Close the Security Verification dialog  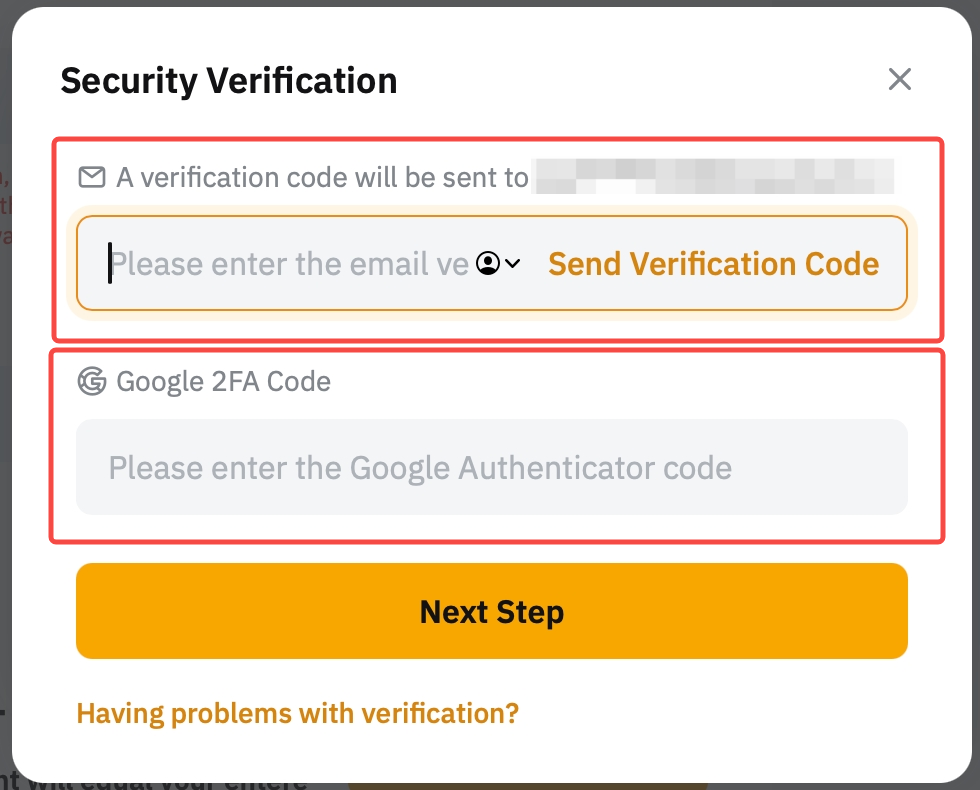tap(900, 80)
